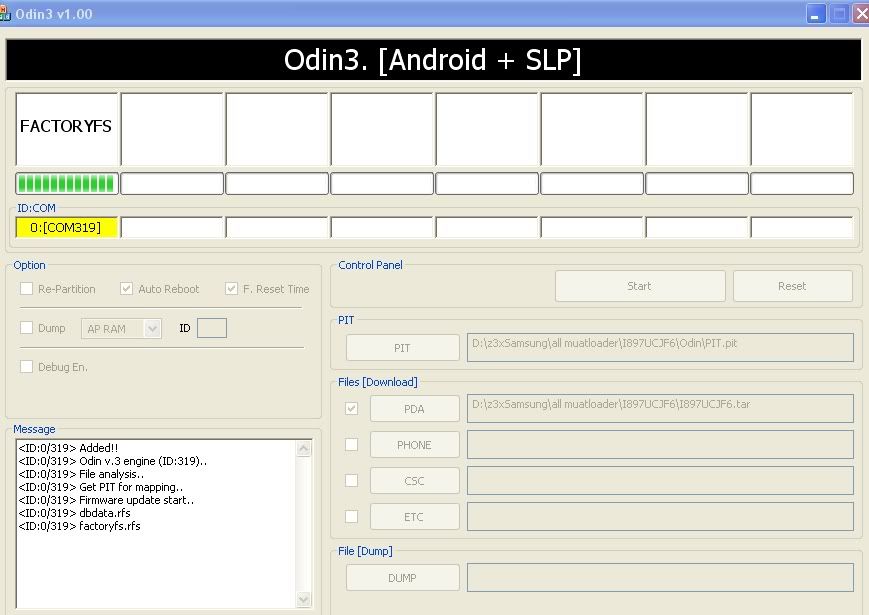
Task: Click the CSC file path field
Action: 660,480
